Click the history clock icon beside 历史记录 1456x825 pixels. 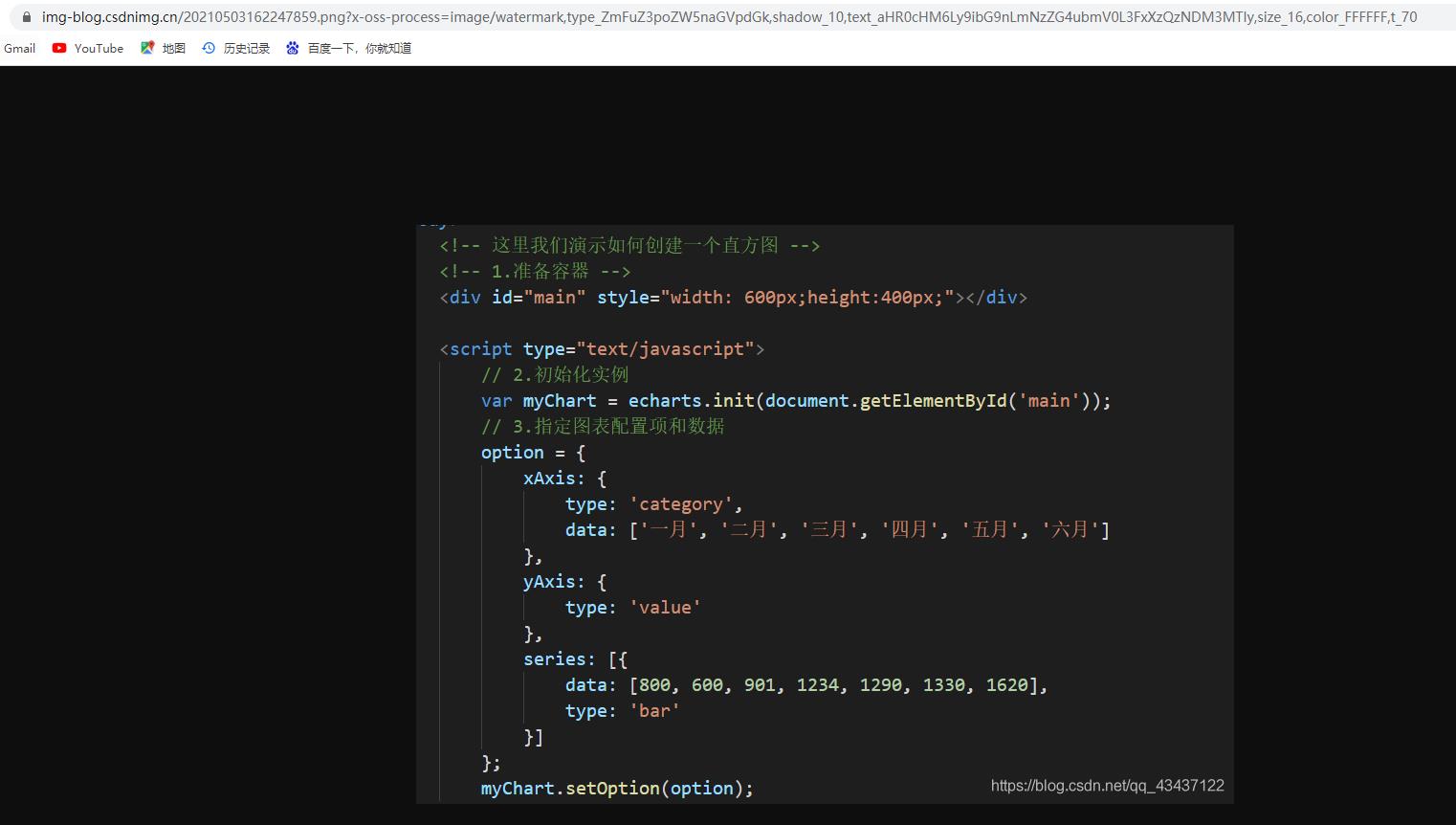point(209,48)
